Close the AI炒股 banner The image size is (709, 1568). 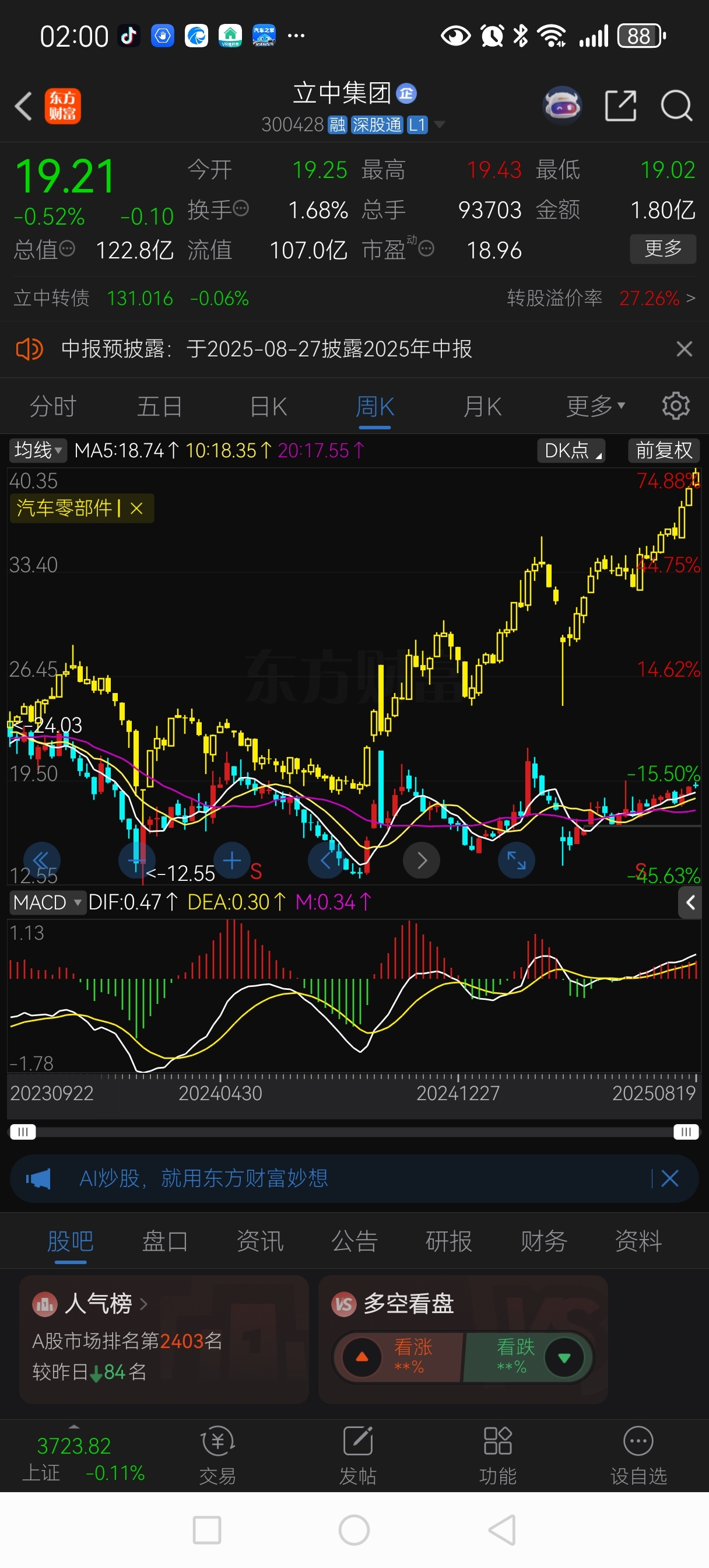pos(669,1179)
